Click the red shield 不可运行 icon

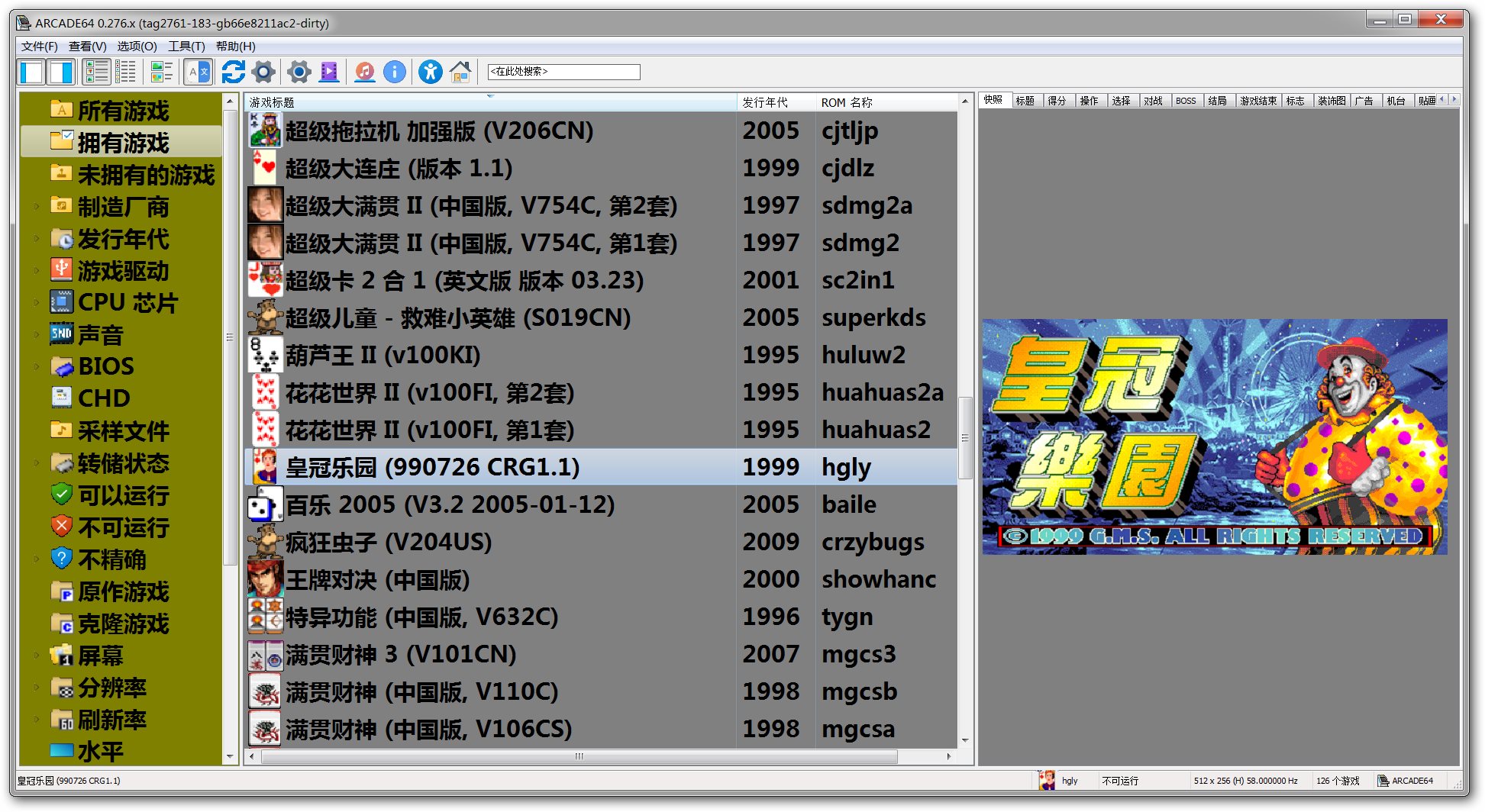pos(61,526)
